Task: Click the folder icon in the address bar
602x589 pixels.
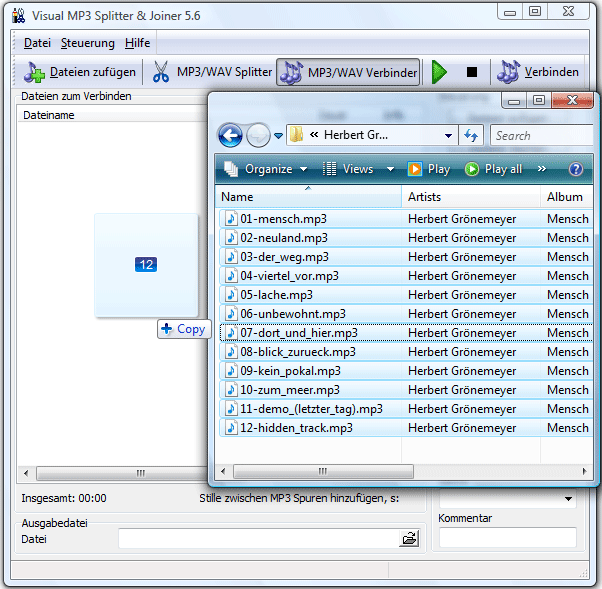Action: [x=296, y=135]
